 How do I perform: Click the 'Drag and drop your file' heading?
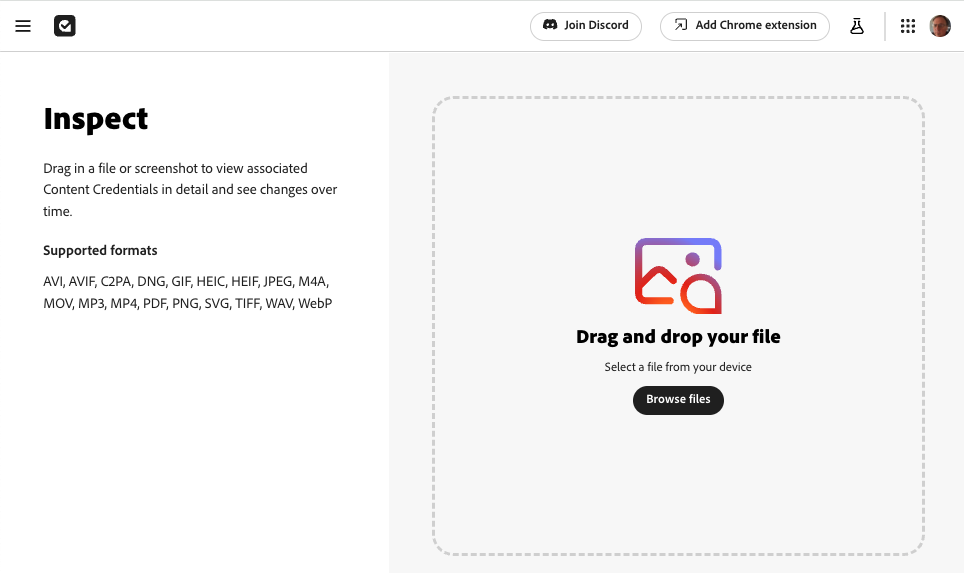[678, 337]
